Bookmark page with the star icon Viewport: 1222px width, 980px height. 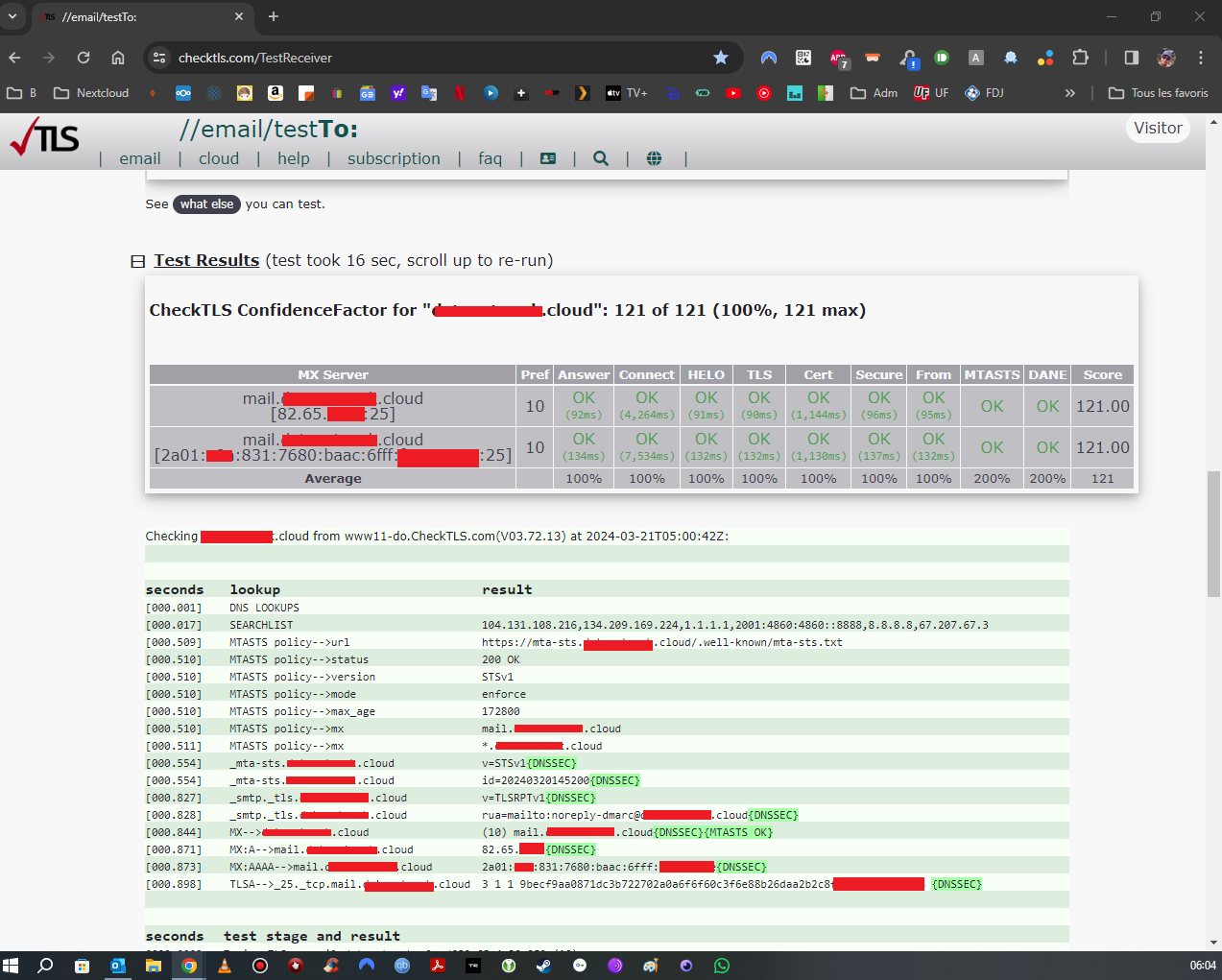pos(721,58)
